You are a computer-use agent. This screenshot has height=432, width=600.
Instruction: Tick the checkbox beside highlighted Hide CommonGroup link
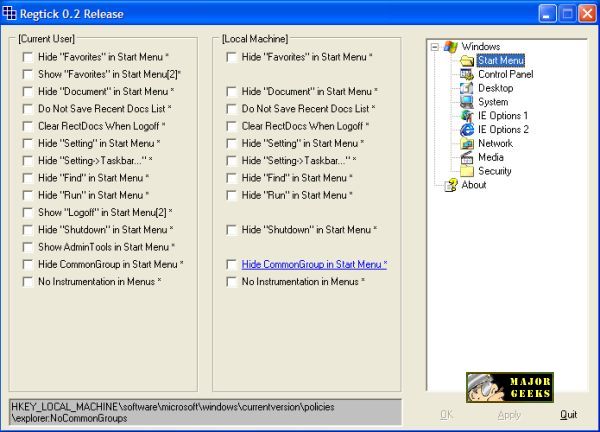pyautogui.click(x=231, y=264)
